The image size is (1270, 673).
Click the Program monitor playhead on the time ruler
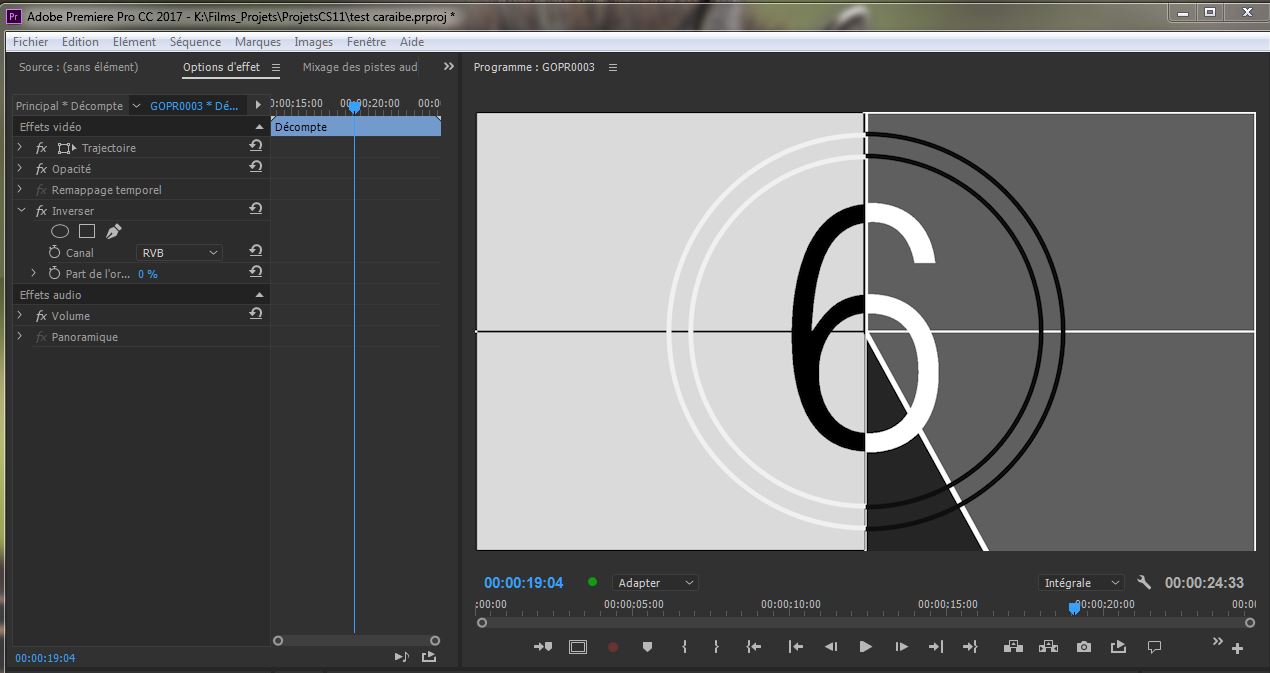click(x=1074, y=607)
